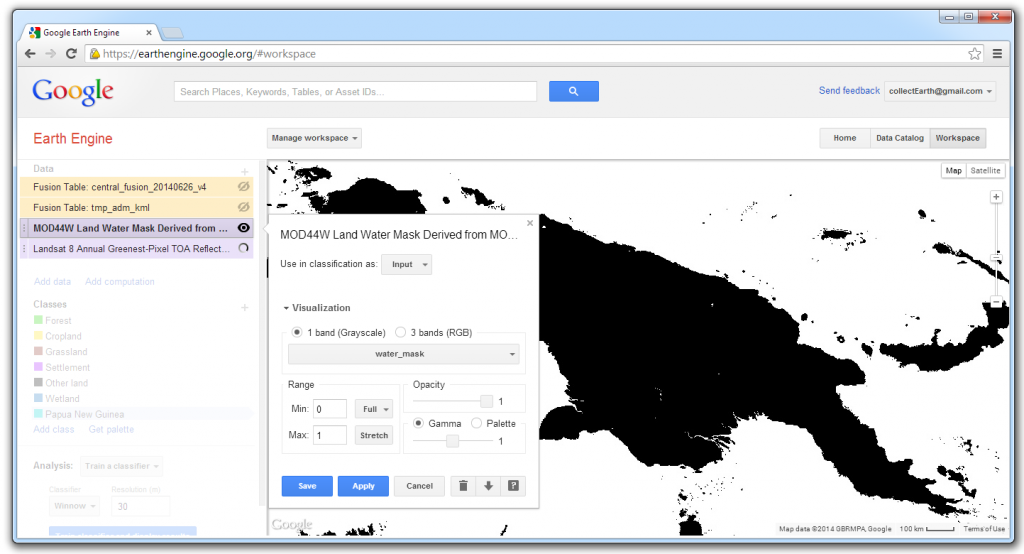The height and width of the screenshot is (554, 1024).
Task: Close the Google Earth Engine browser tab
Action: [149, 32]
